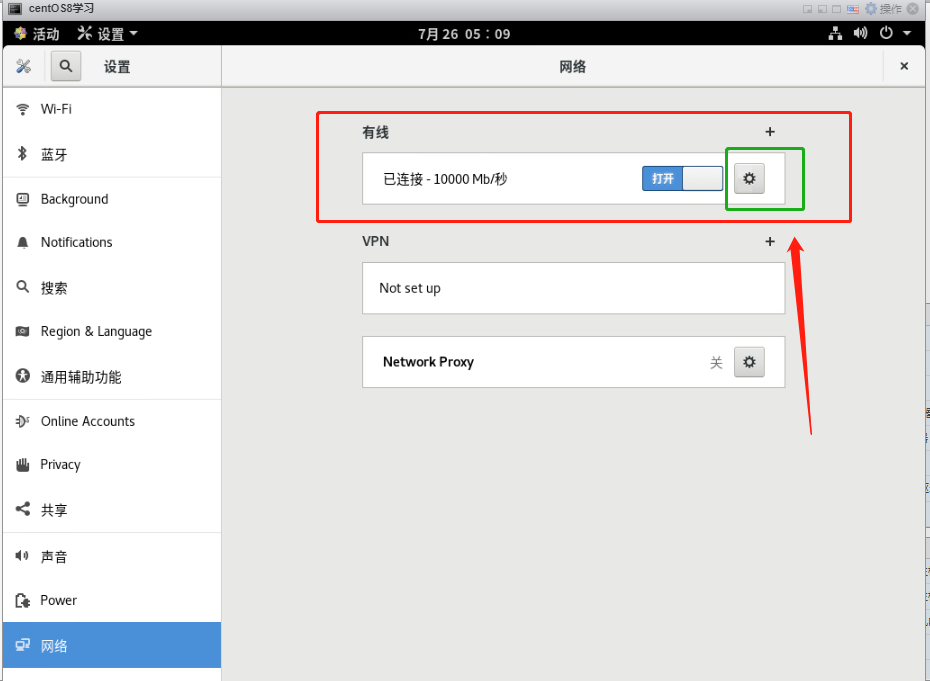Open the Privacy settings panel
Screen dimensions: 930x681
(x=112, y=464)
